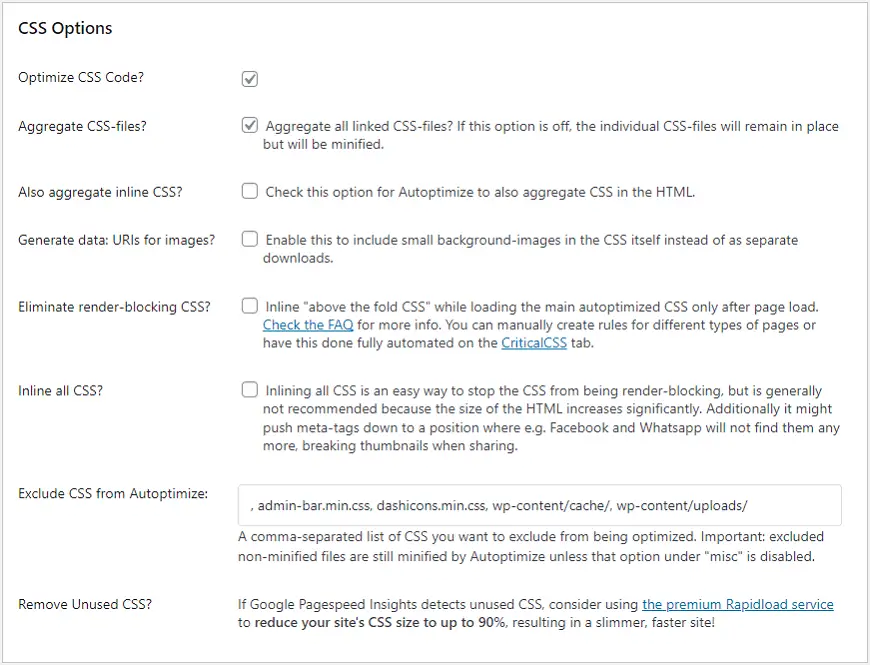The height and width of the screenshot is (665, 870).
Task: Click the CSS Options section heading
Action: [65, 28]
